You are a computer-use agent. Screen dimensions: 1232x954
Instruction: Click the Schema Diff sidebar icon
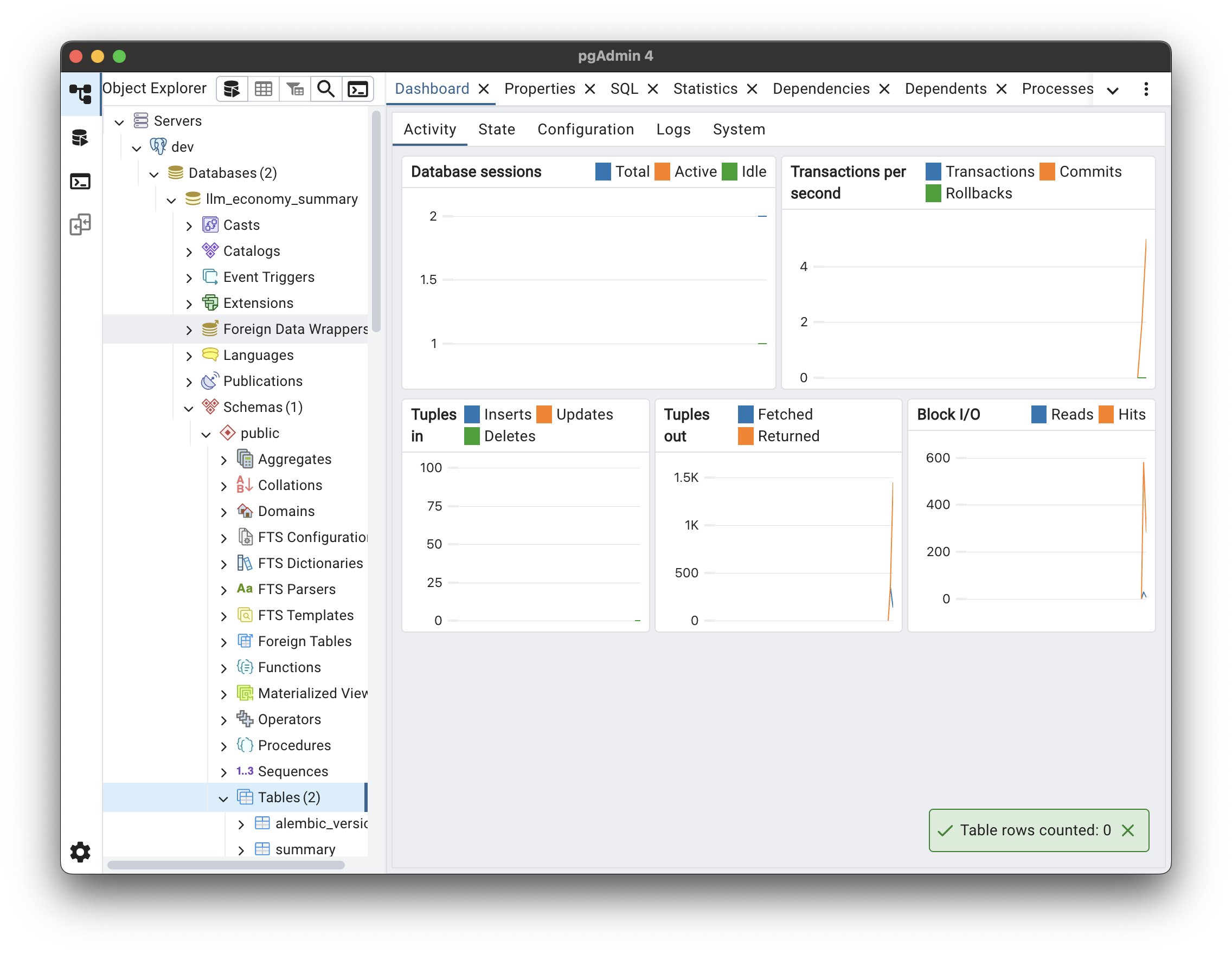tap(80, 224)
